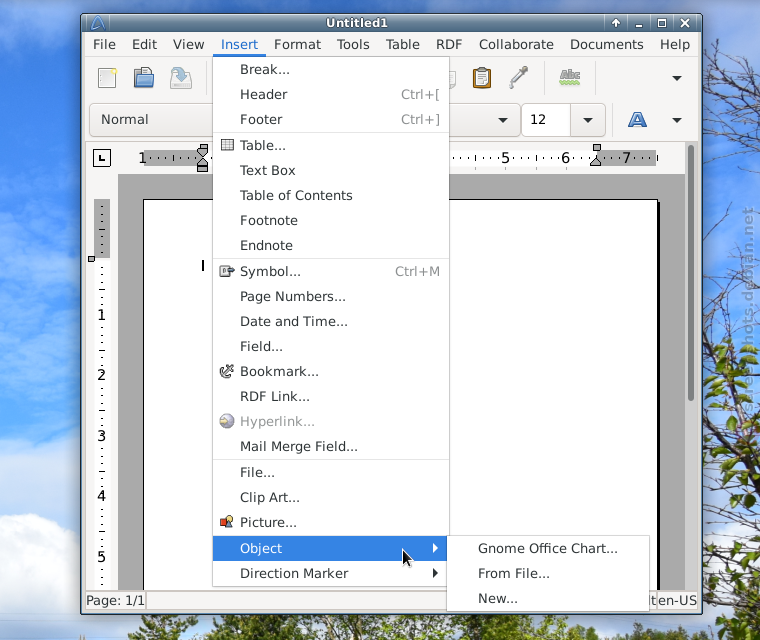Image resolution: width=760 pixels, height=640 pixels.
Task: Click the New document toolbar icon
Action: coord(107,78)
